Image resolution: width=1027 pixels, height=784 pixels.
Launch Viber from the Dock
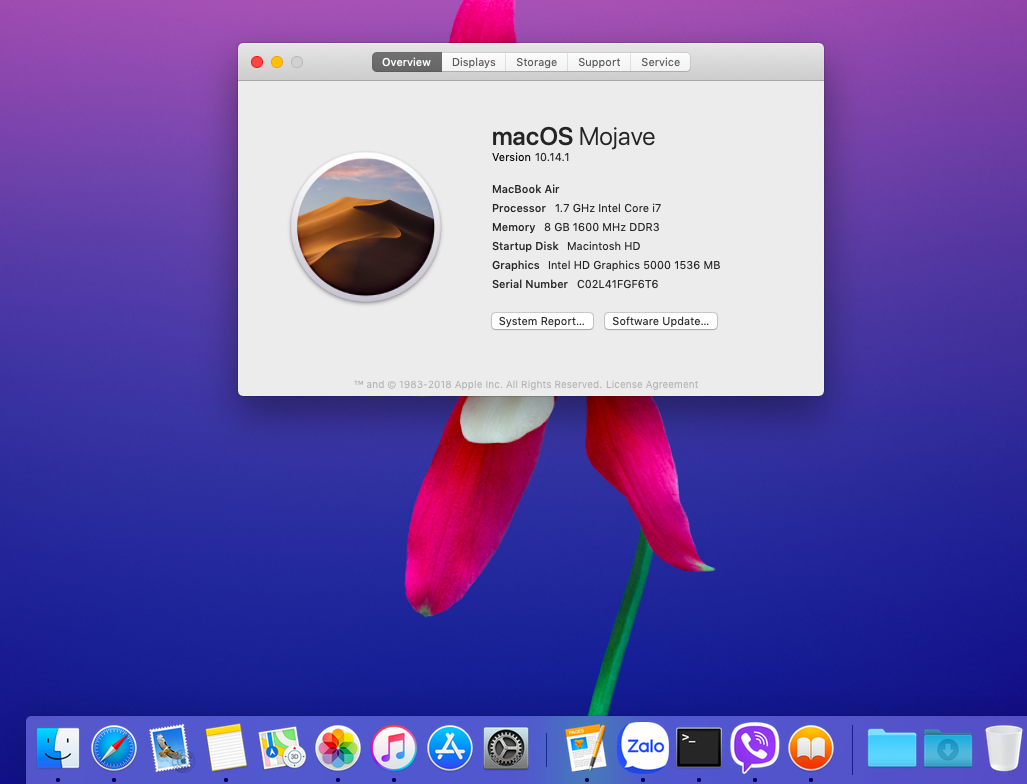(x=755, y=747)
